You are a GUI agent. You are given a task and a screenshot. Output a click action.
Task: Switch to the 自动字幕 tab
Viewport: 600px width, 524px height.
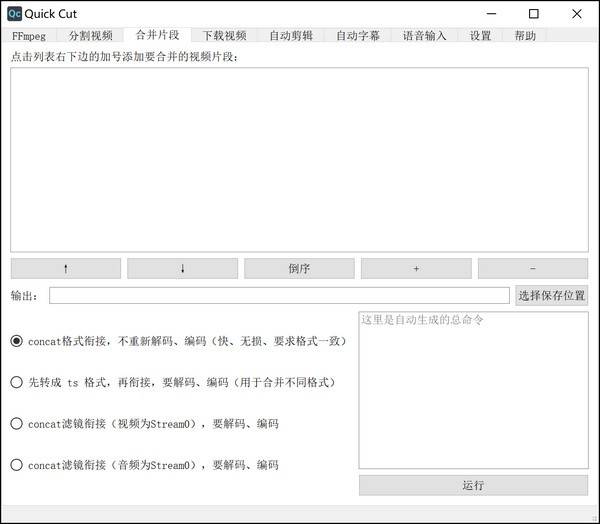(358, 36)
